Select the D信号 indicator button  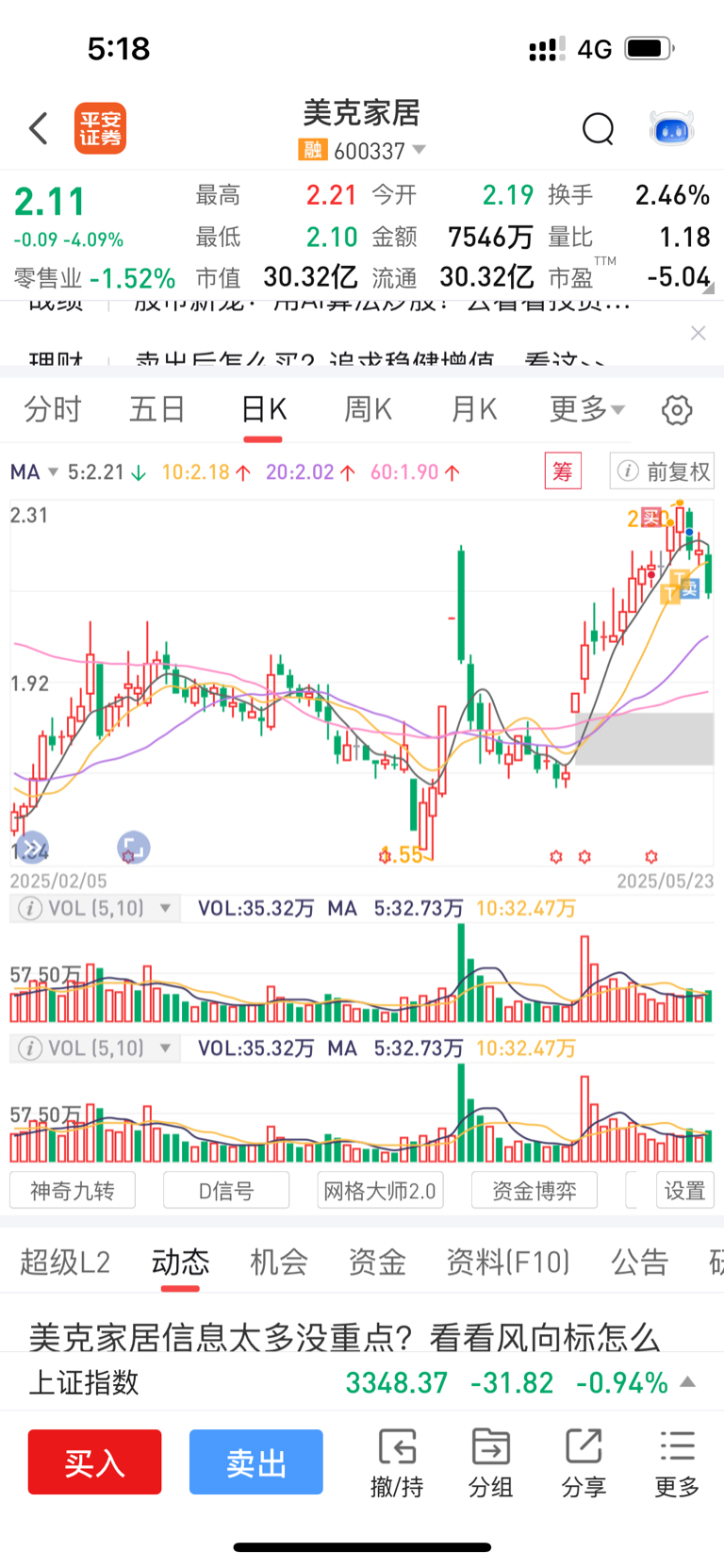coord(226,1190)
